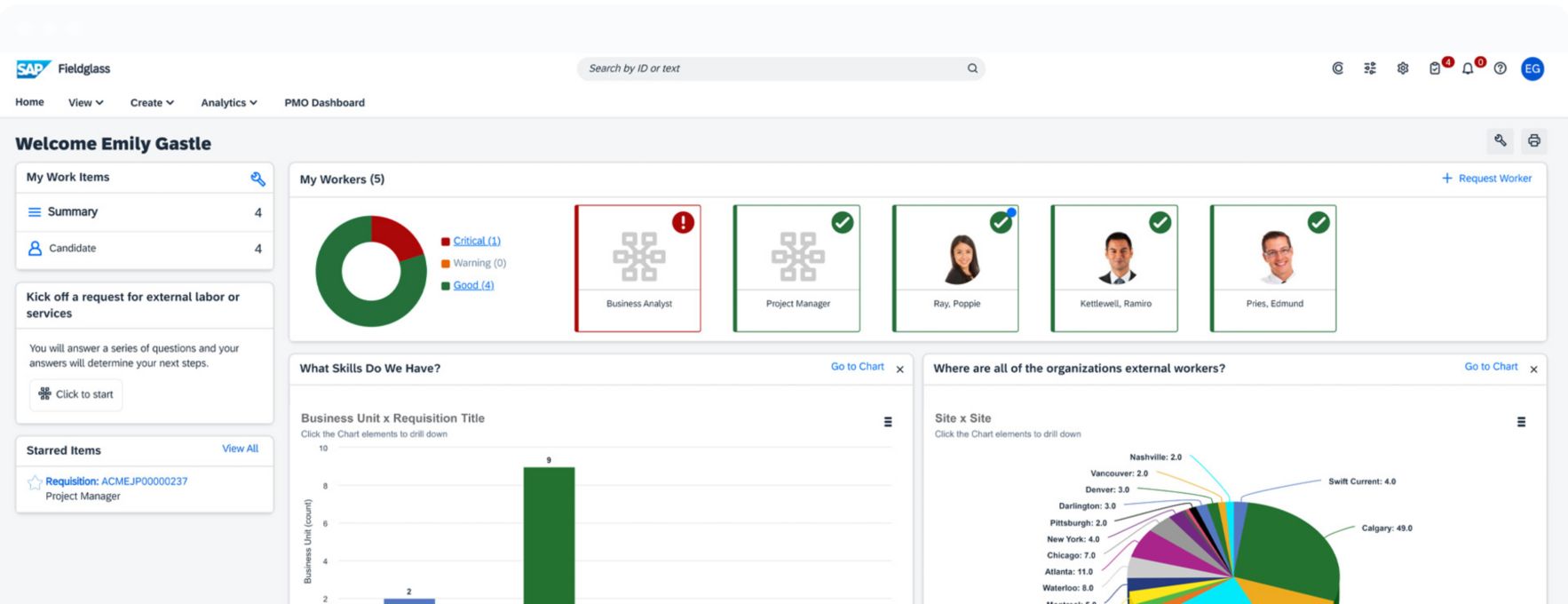Configure My Work Items with wrench icon

coord(257,179)
